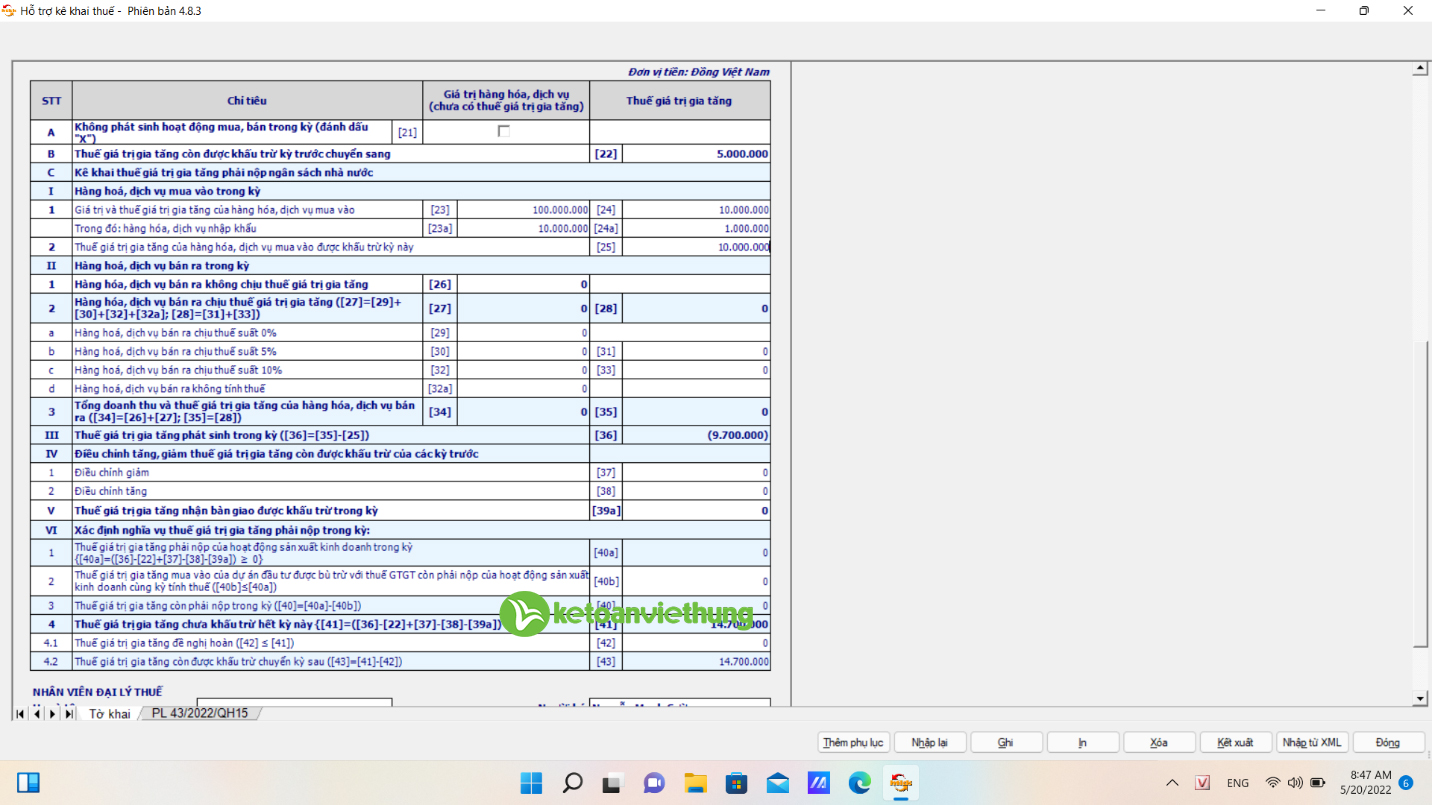Import data with Nhập từ XML

coord(1312,743)
